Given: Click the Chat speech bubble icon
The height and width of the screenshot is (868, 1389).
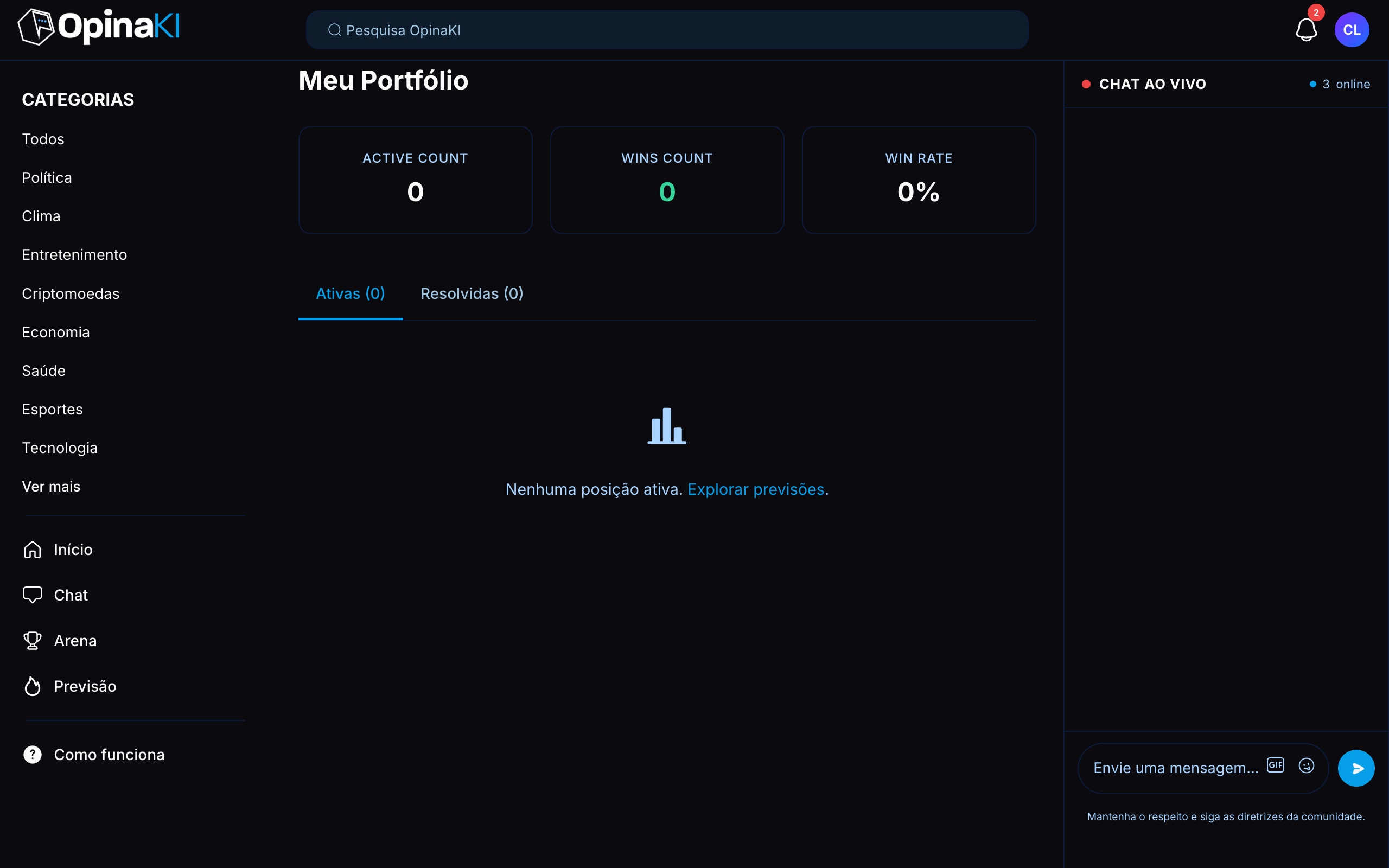Looking at the screenshot, I should tap(33, 595).
